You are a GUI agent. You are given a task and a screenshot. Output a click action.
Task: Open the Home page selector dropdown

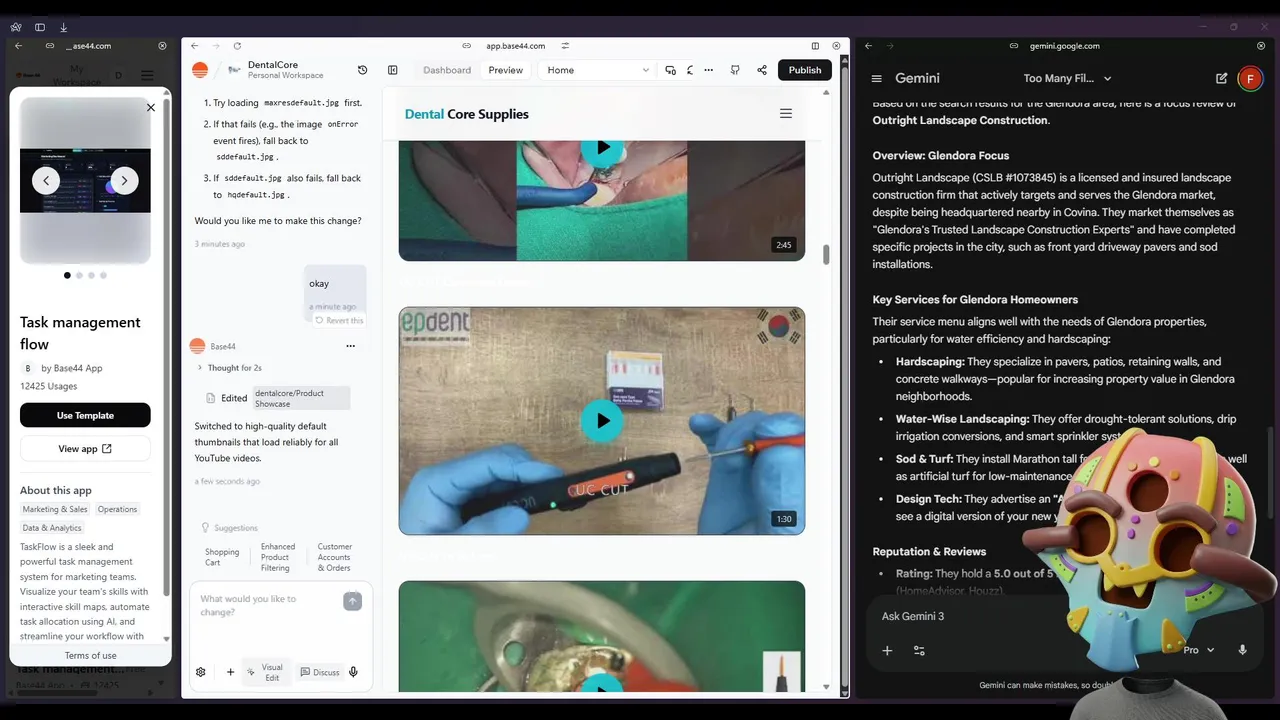click(598, 70)
